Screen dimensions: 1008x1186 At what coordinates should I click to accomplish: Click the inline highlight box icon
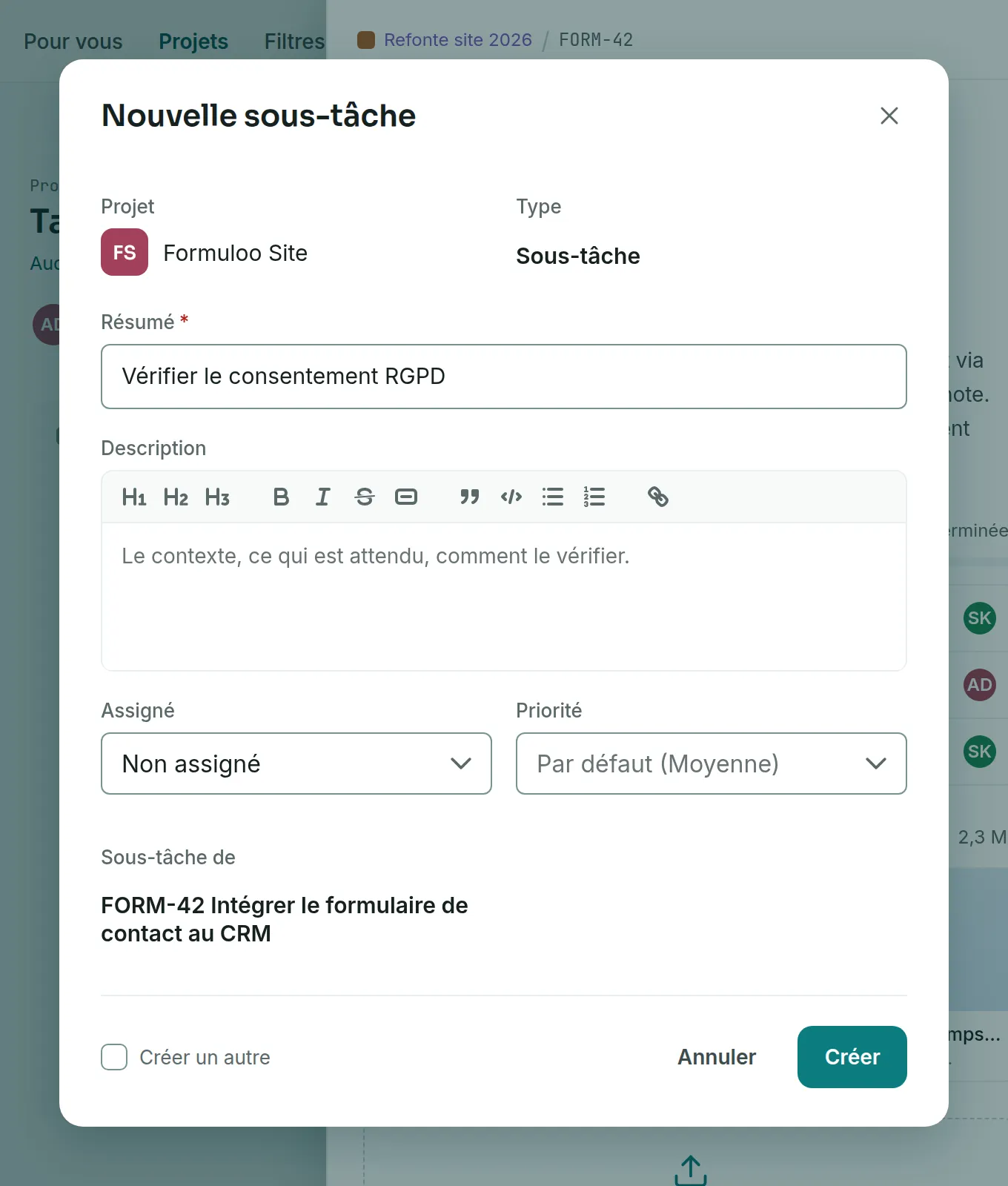pos(405,497)
